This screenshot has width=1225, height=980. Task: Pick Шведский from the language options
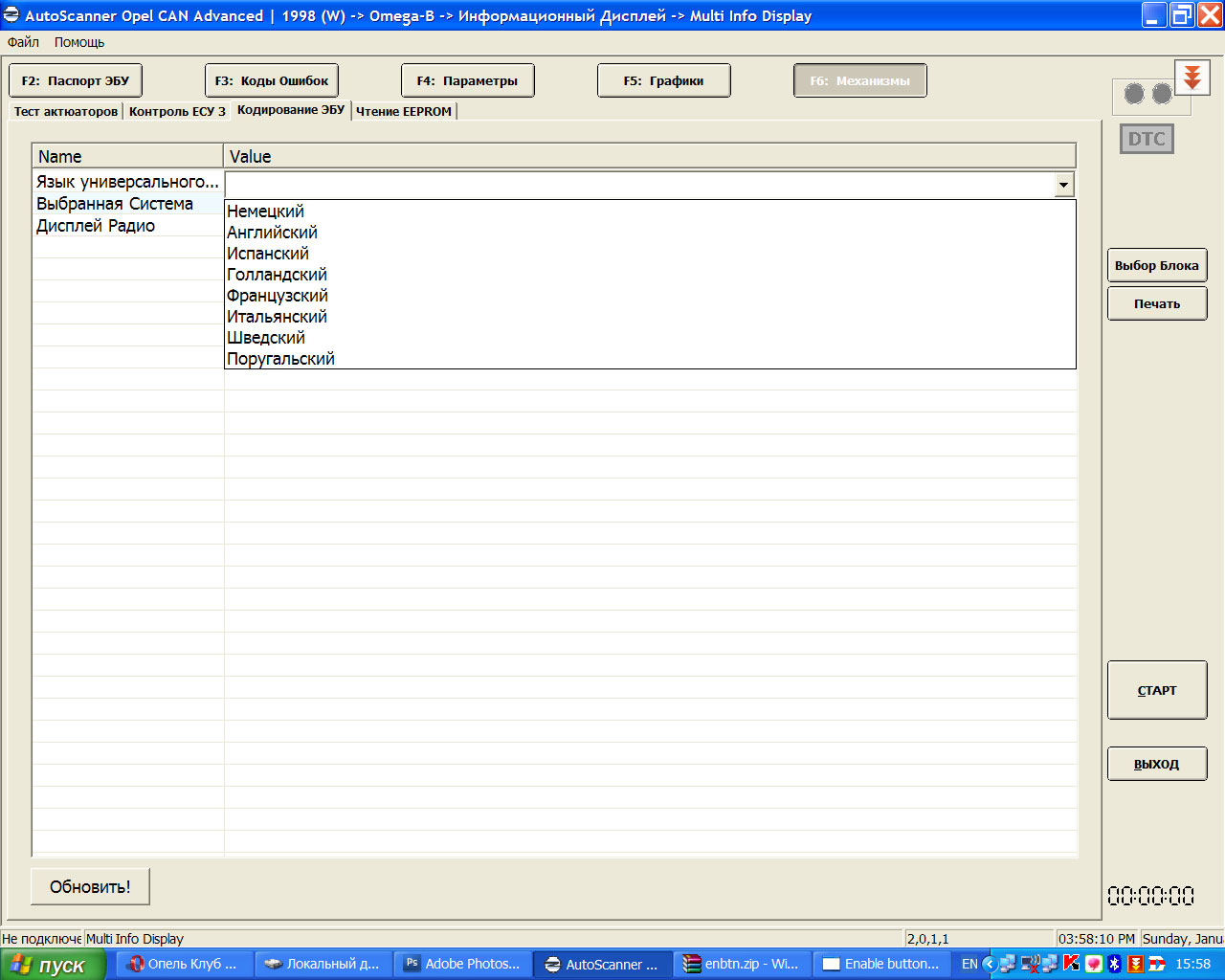click(650, 338)
